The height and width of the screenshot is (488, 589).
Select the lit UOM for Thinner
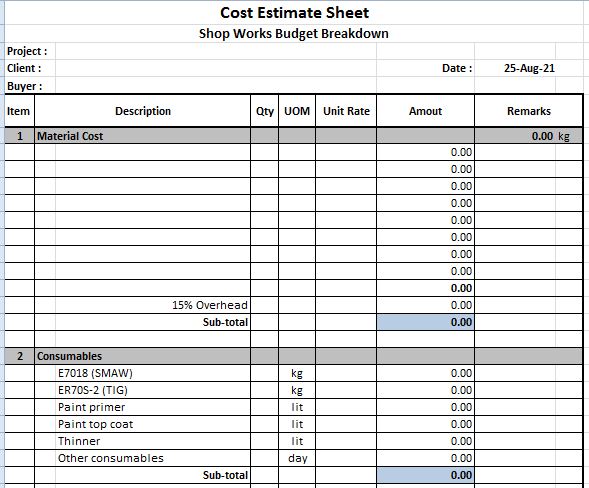(x=297, y=441)
